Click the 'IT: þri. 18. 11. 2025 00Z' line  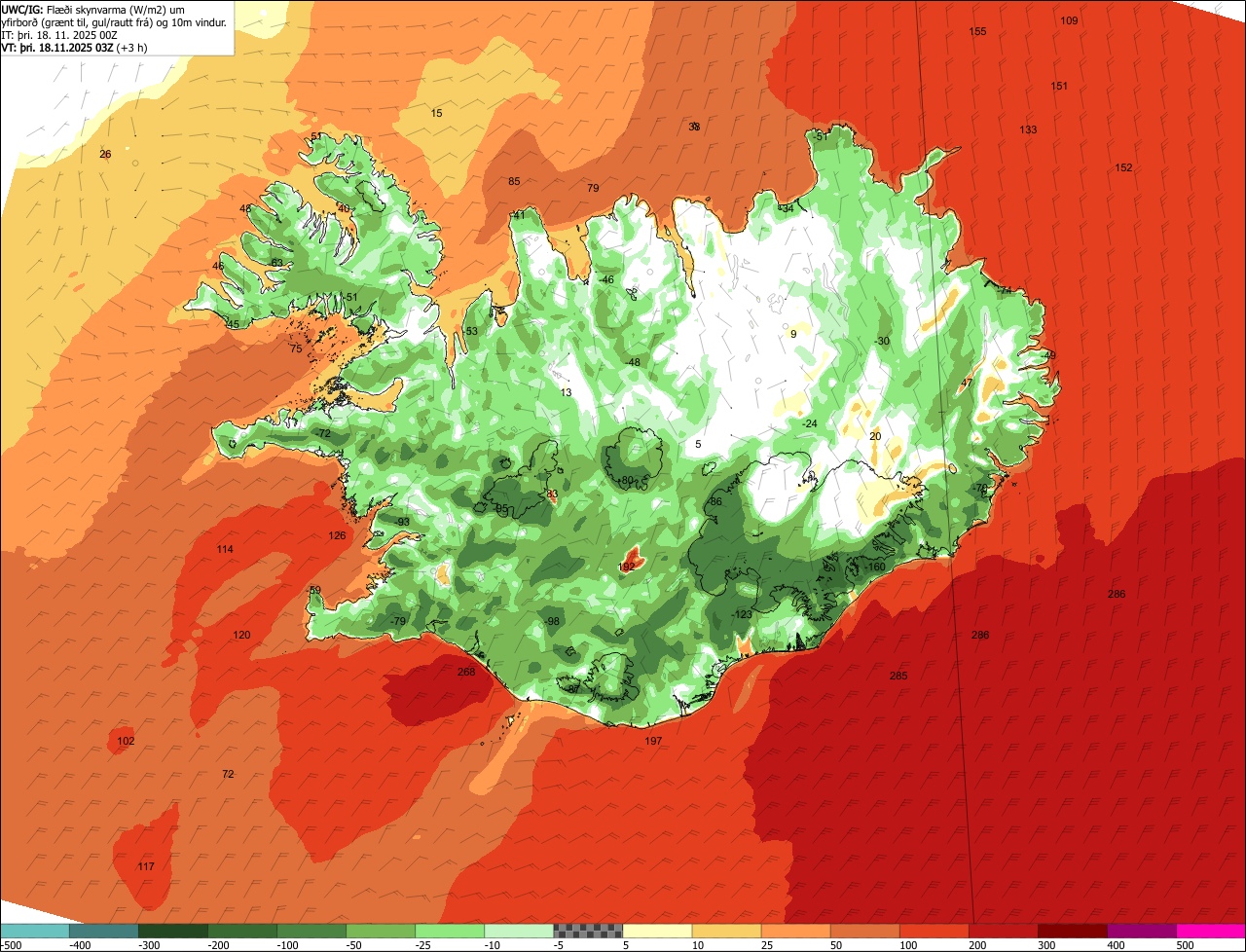click(x=59, y=35)
